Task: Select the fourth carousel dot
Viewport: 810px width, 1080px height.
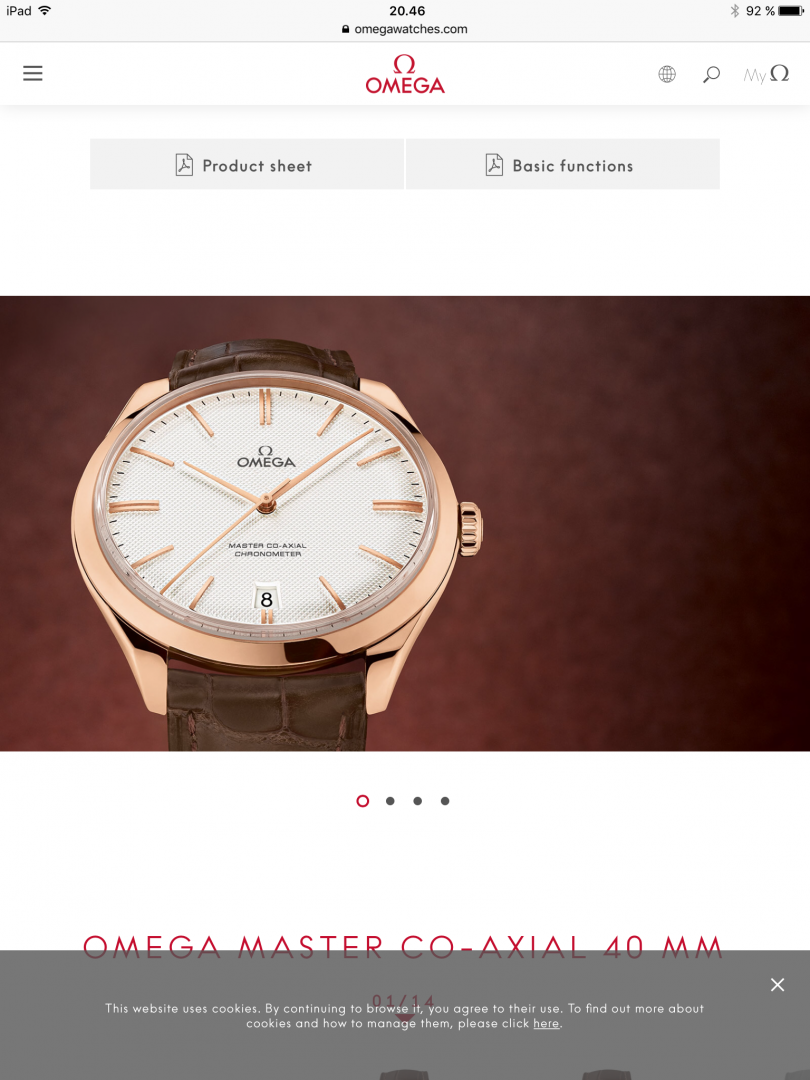Action: tap(445, 800)
